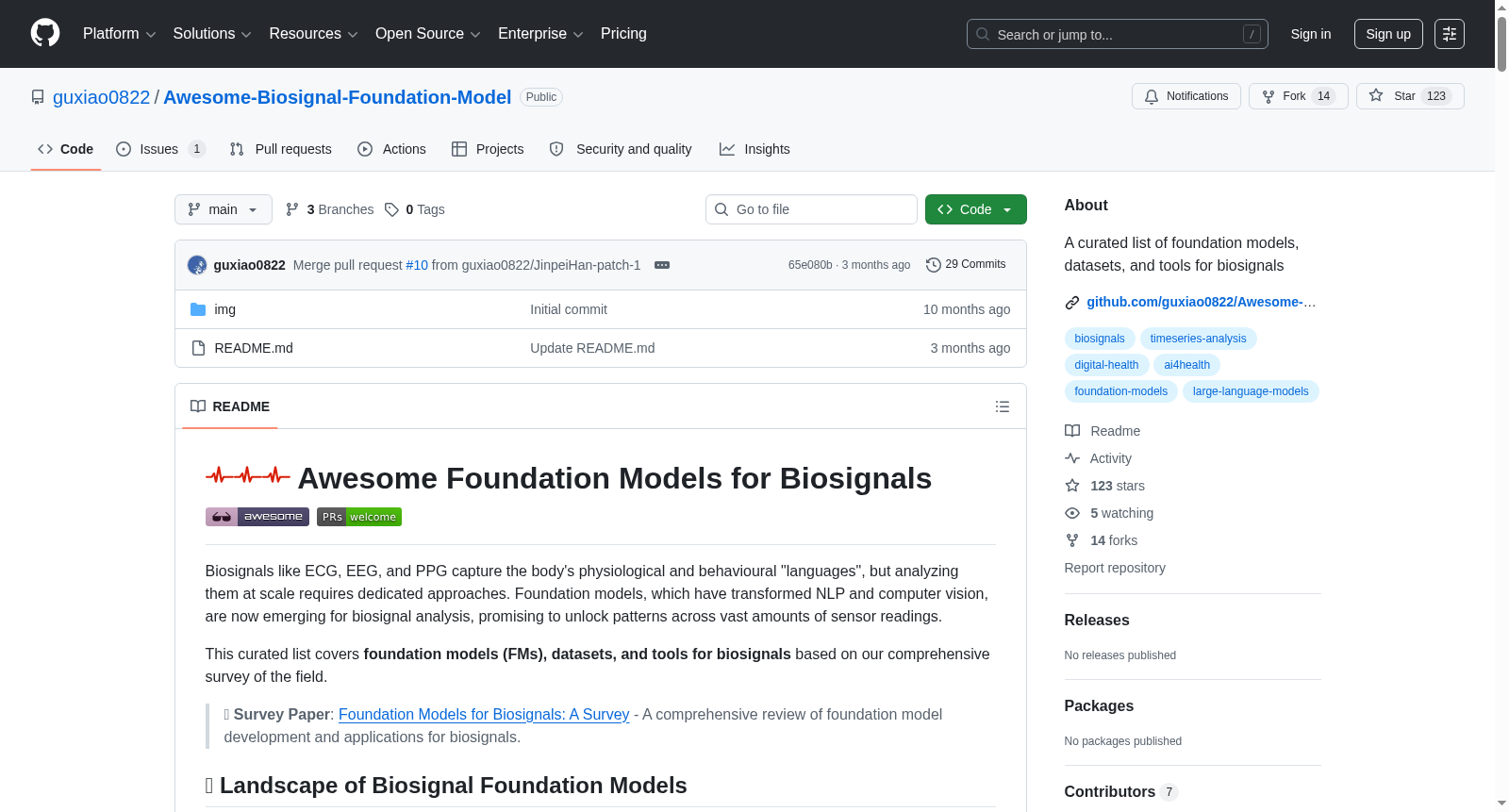The height and width of the screenshot is (812, 1509).
Task: Click the repository icon before guxiao0822
Action: coord(38,97)
